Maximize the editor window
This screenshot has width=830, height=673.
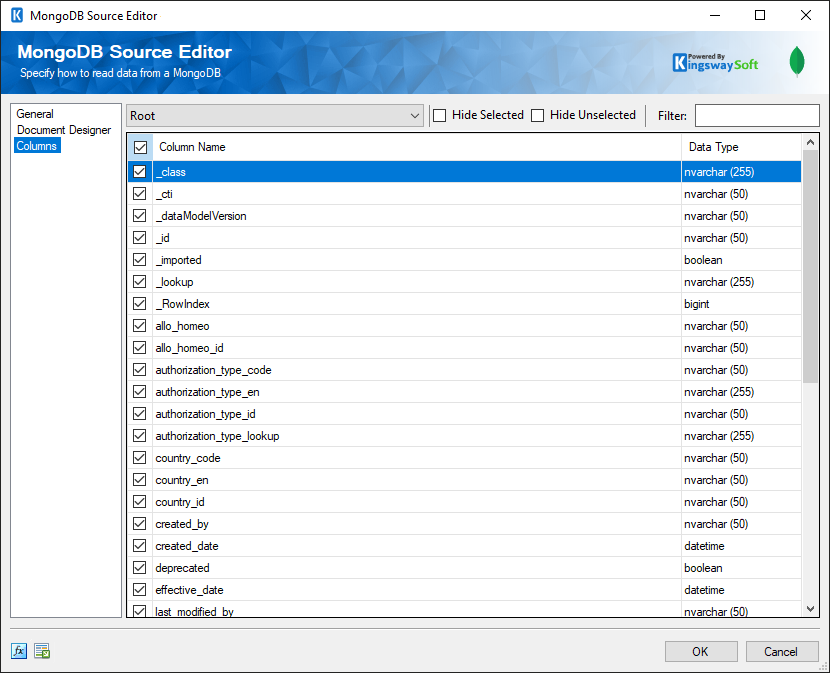tap(760, 15)
